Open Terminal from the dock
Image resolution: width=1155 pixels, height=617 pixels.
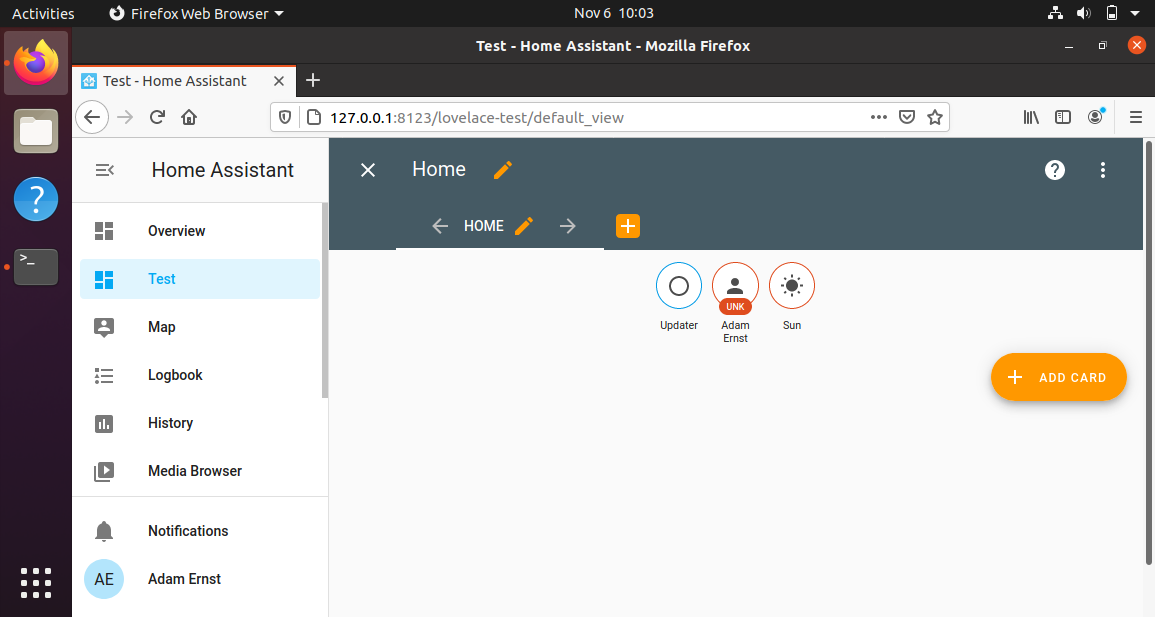[36, 267]
